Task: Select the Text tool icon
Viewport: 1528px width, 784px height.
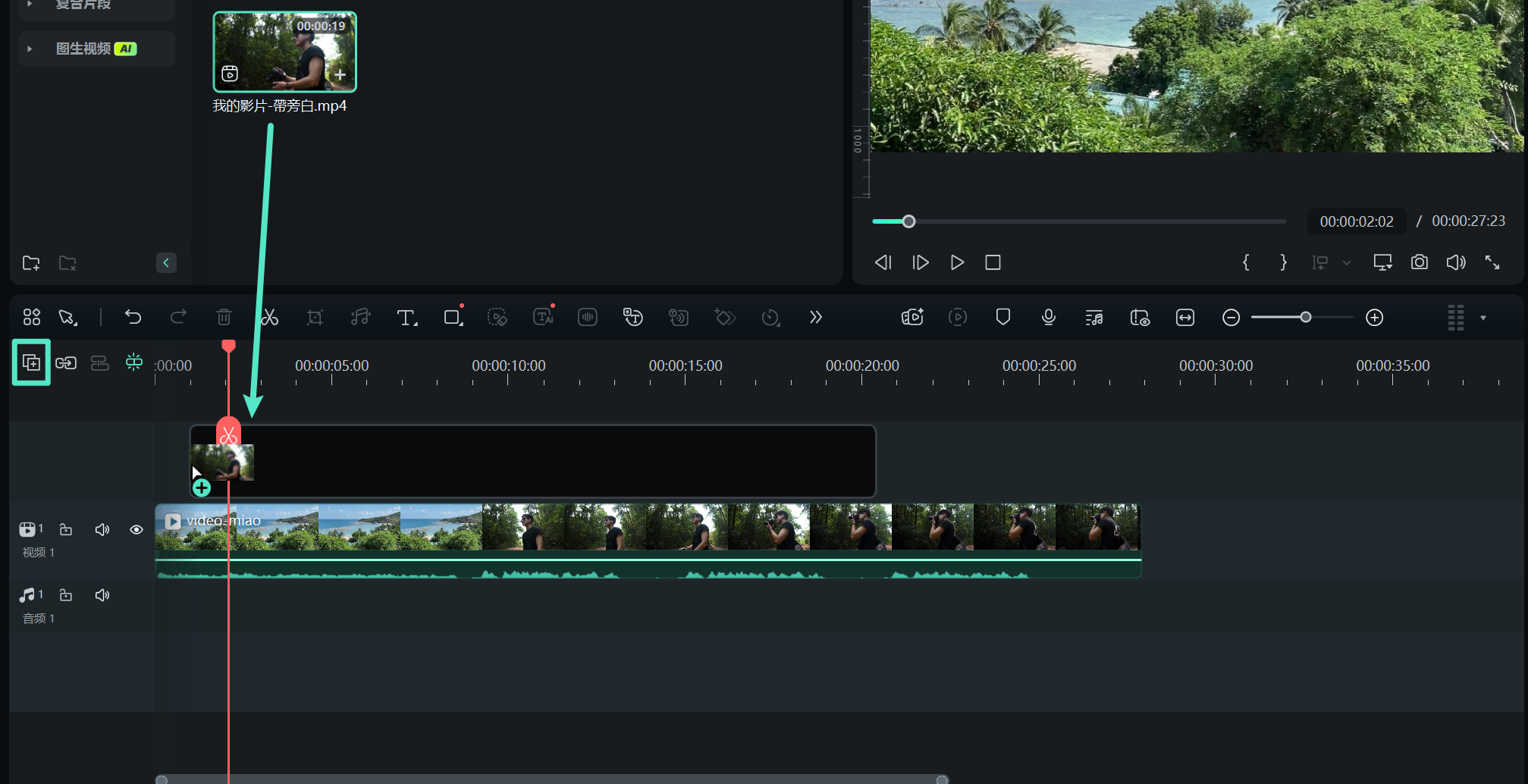Action: tap(406, 318)
